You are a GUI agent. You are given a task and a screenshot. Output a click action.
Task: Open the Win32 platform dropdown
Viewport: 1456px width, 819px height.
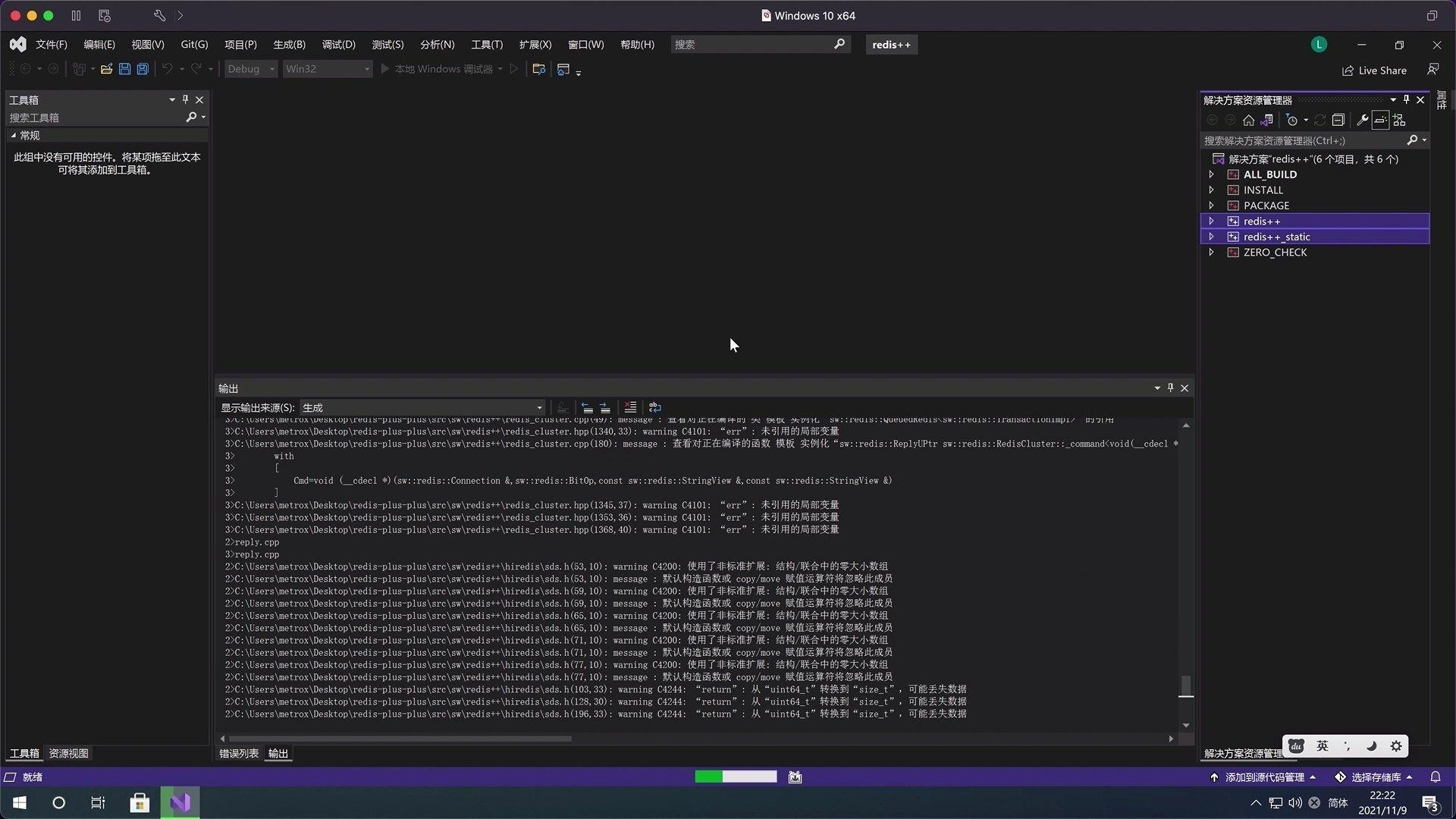(328, 69)
